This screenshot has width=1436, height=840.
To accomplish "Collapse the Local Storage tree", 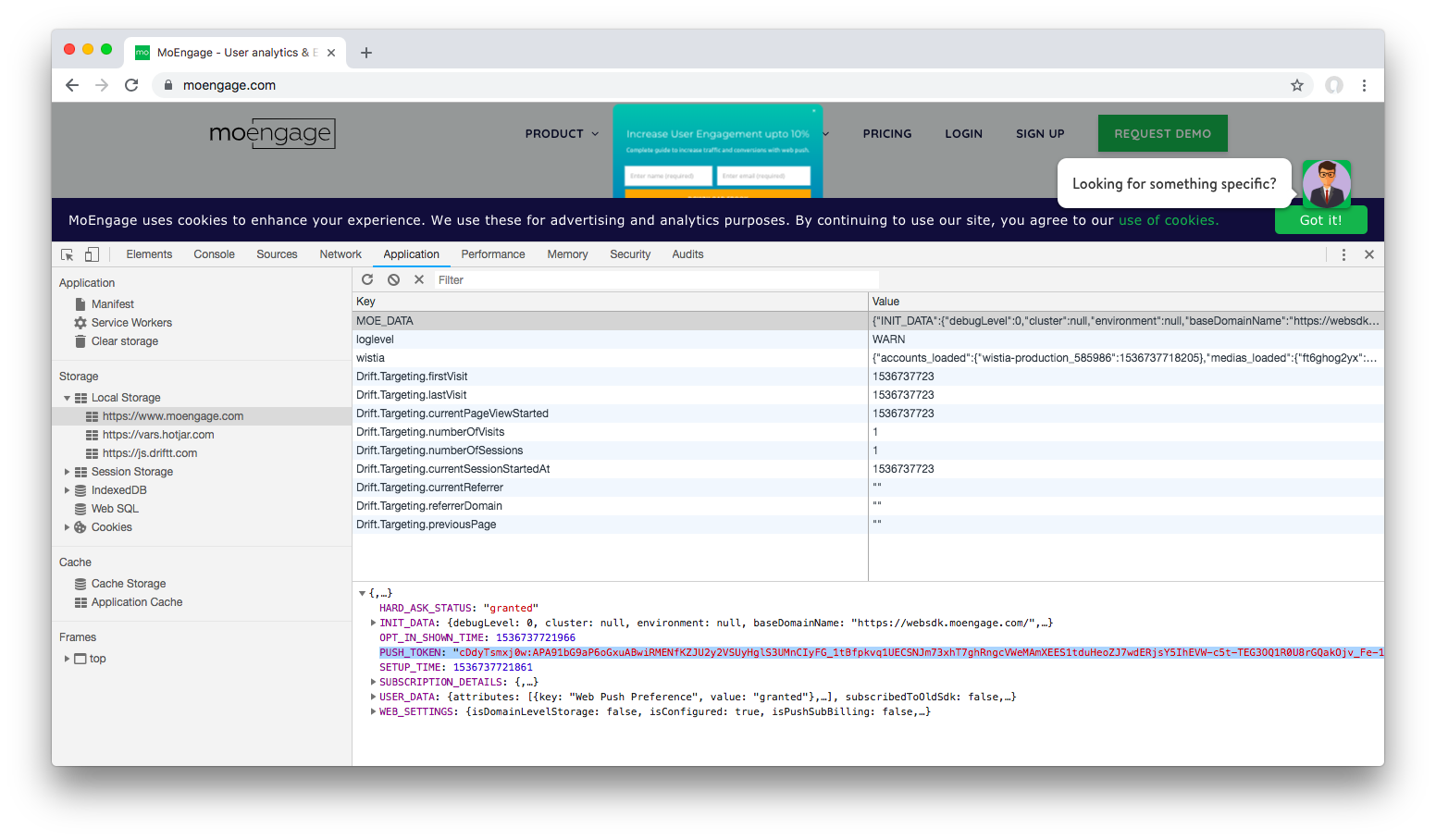I will pos(67,398).
